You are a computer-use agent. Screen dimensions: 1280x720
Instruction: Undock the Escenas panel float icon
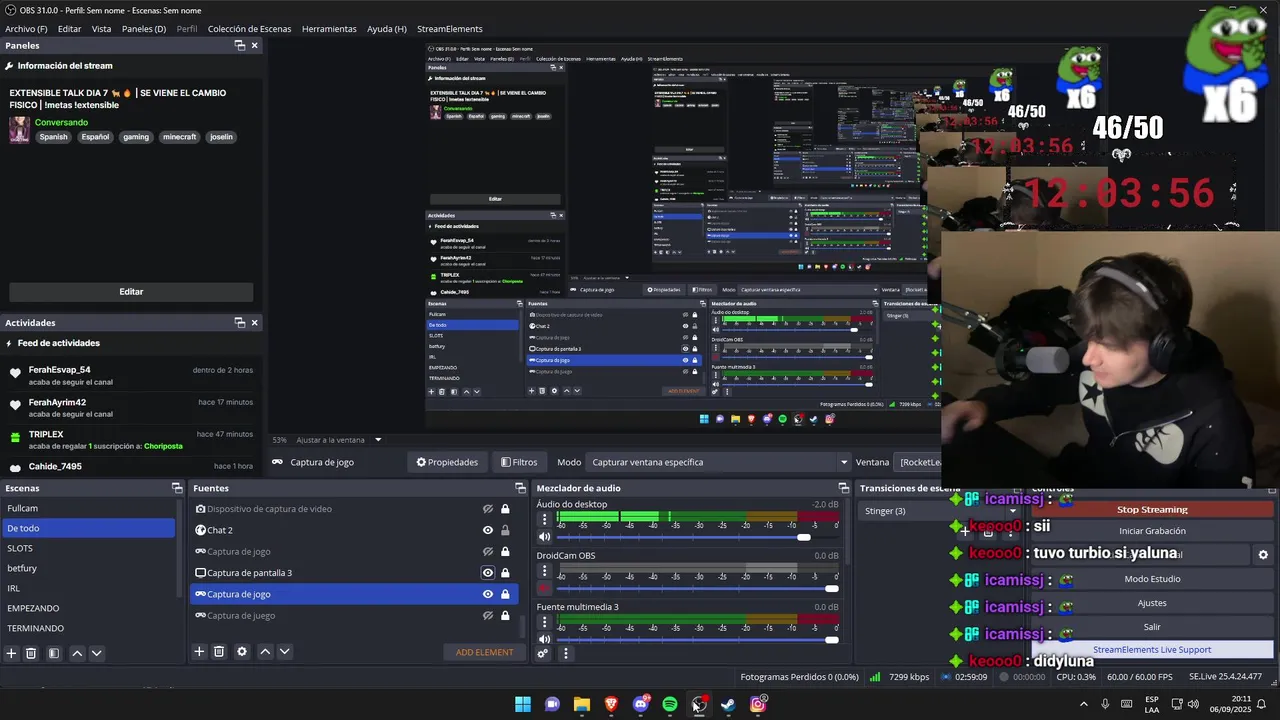point(177,488)
